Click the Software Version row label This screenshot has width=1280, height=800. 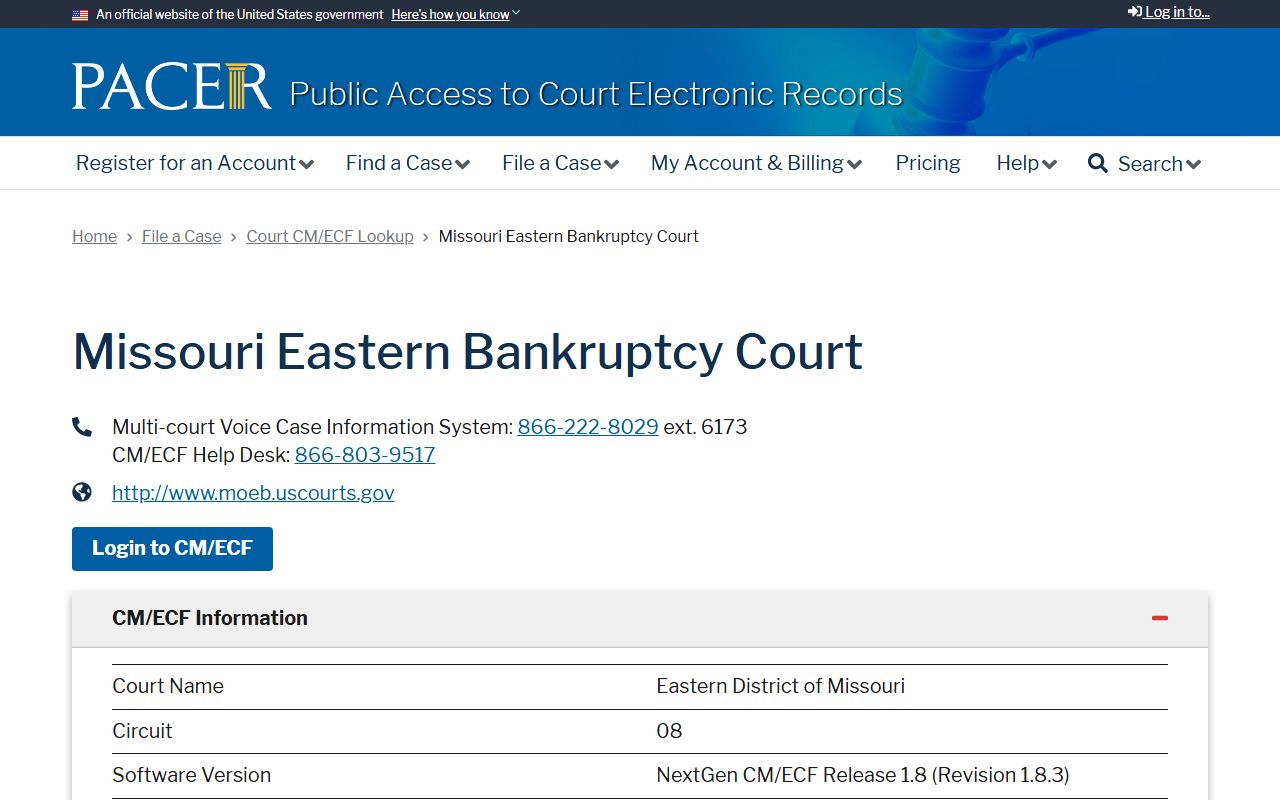click(x=191, y=775)
